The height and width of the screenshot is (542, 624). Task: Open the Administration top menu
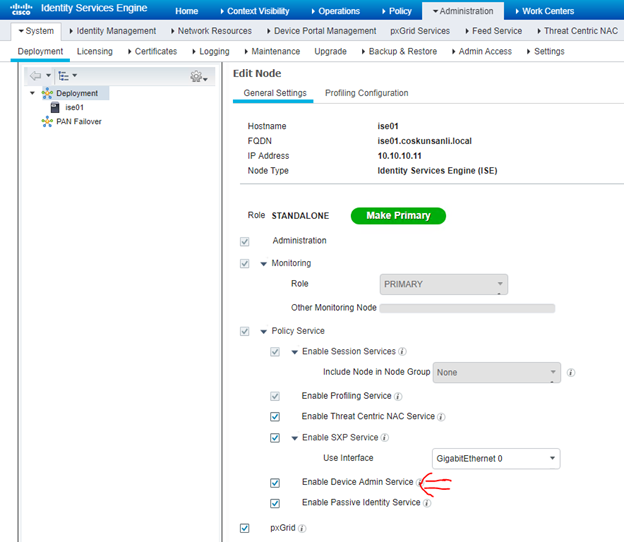[463, 11]
